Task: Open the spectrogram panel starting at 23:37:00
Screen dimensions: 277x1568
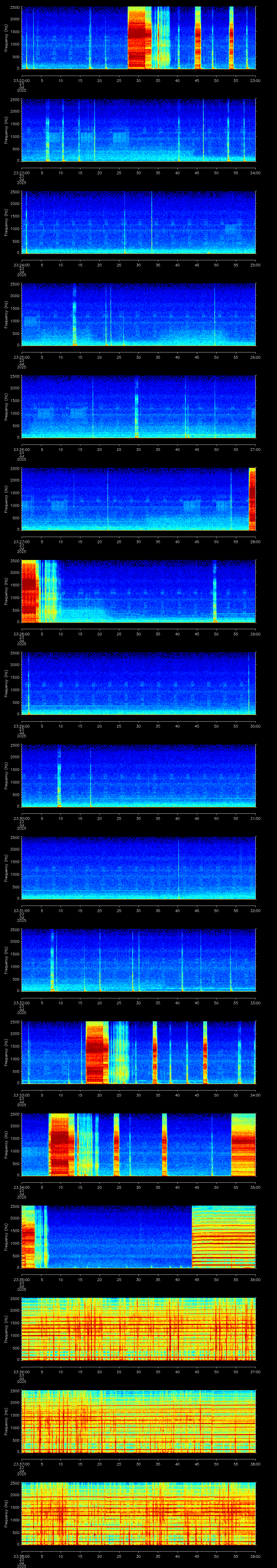Action: point(139,1421)
